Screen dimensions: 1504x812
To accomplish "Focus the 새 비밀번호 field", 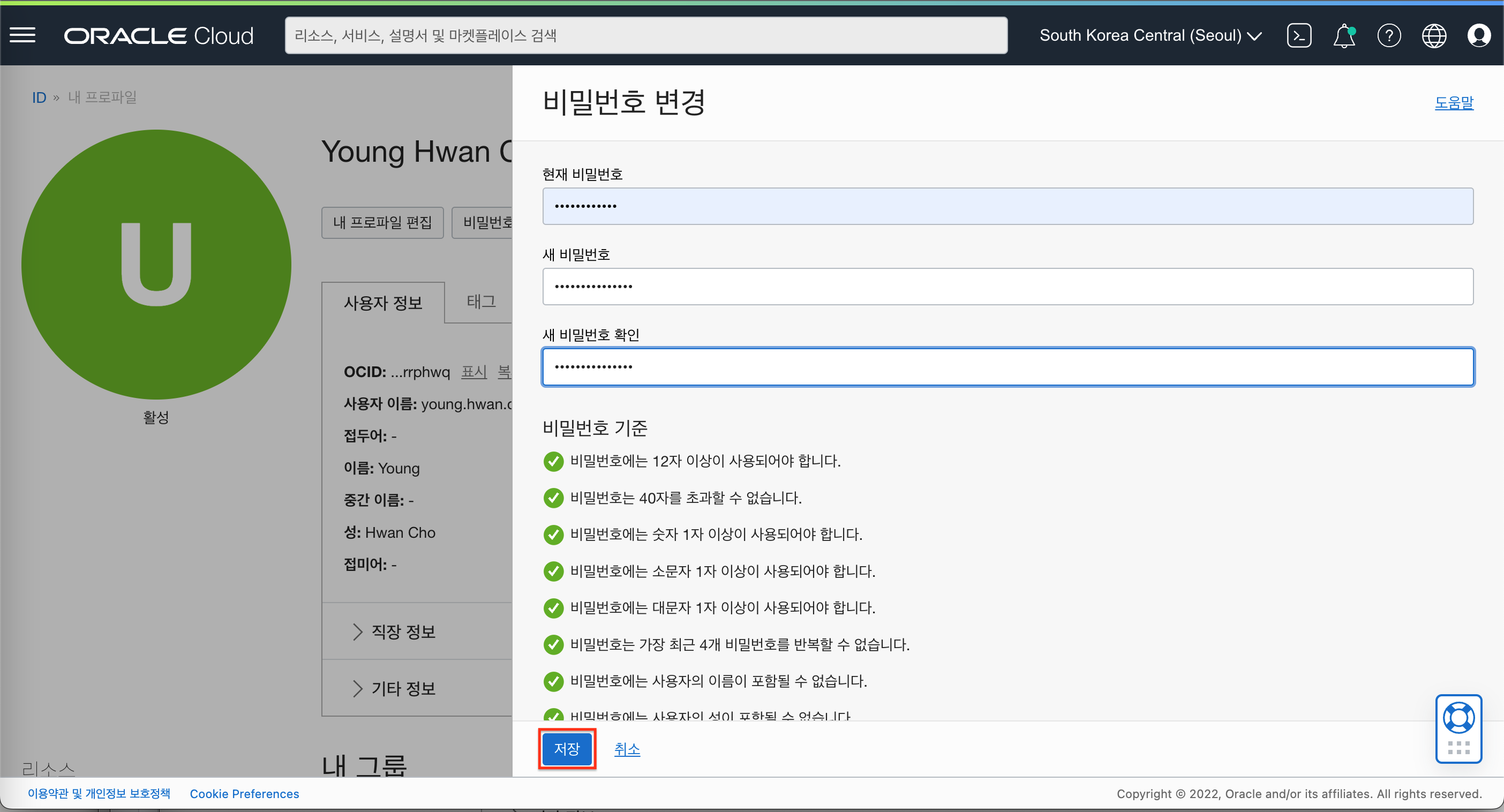I will [1007, 287].
